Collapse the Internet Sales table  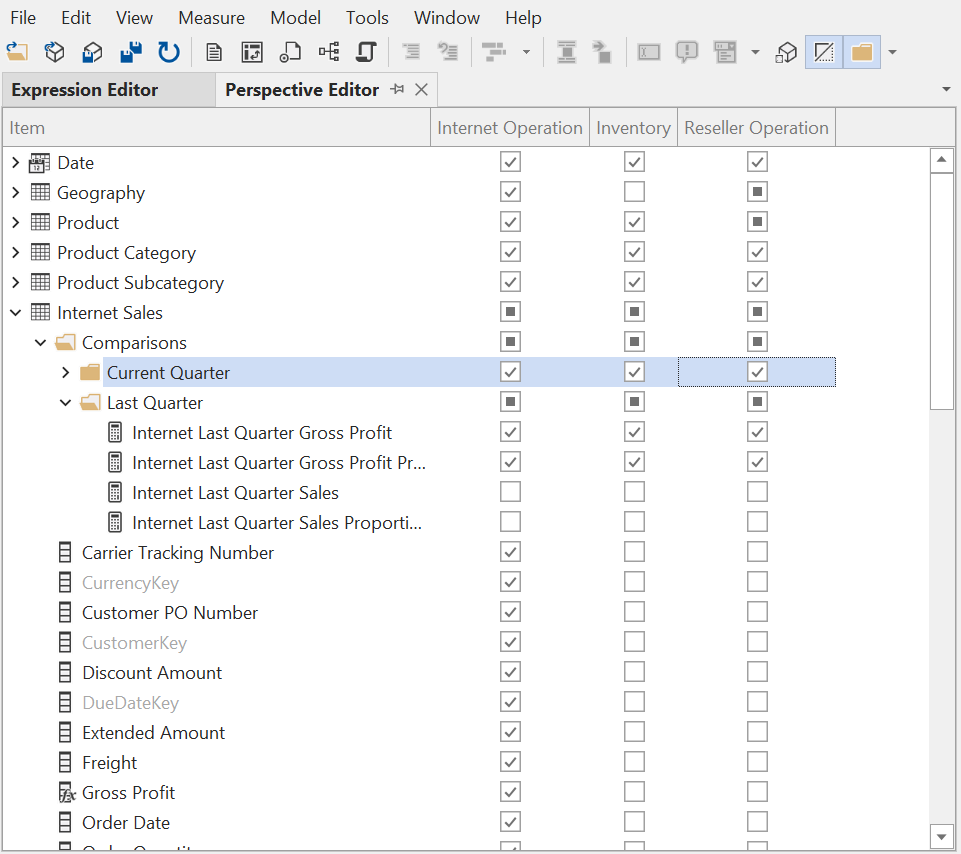click(16, 312)
